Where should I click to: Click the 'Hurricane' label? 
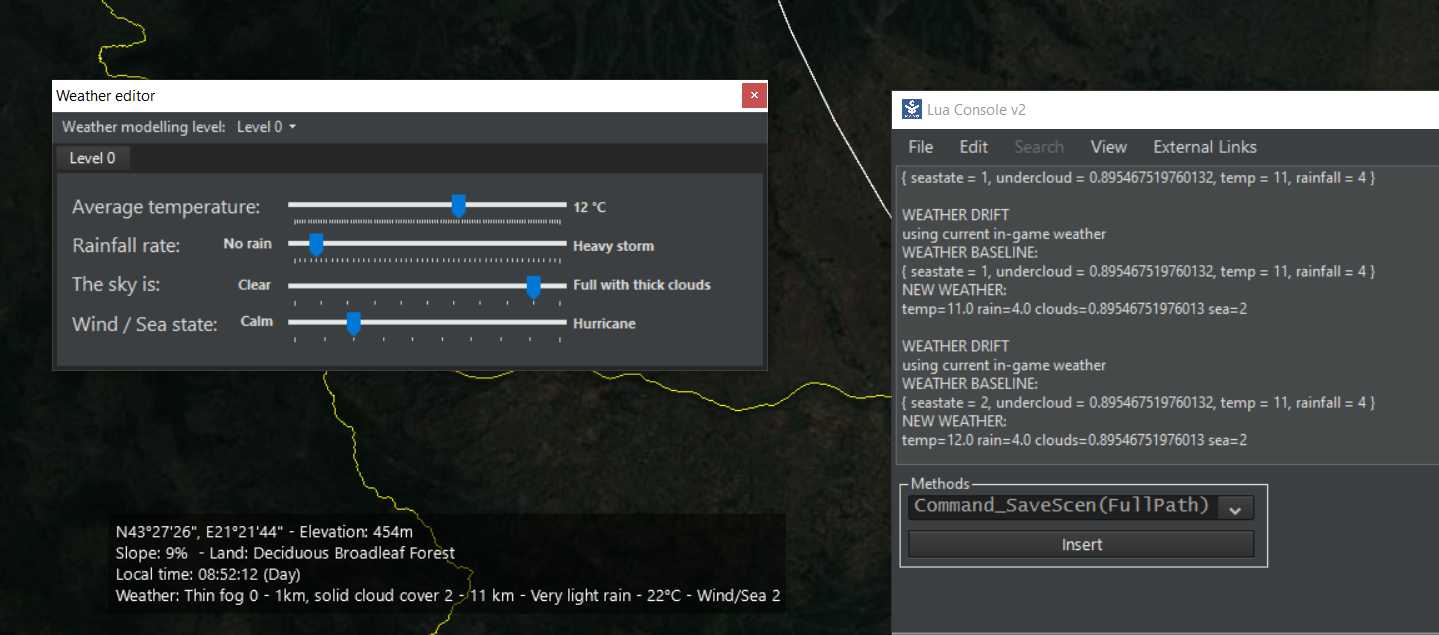(x=604, y=324)
